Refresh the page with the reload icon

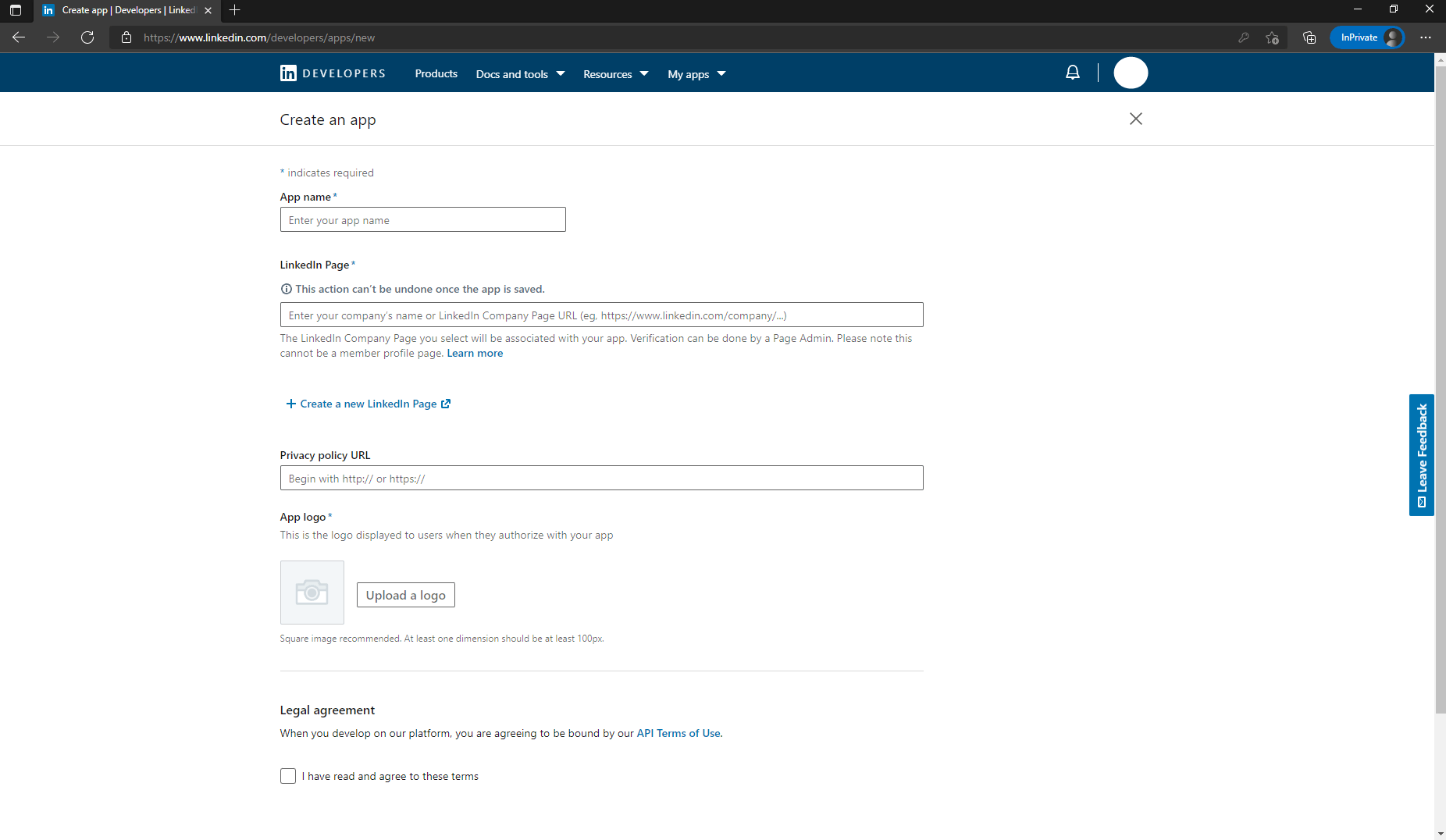pyautogui.click(x=88, y=37)
